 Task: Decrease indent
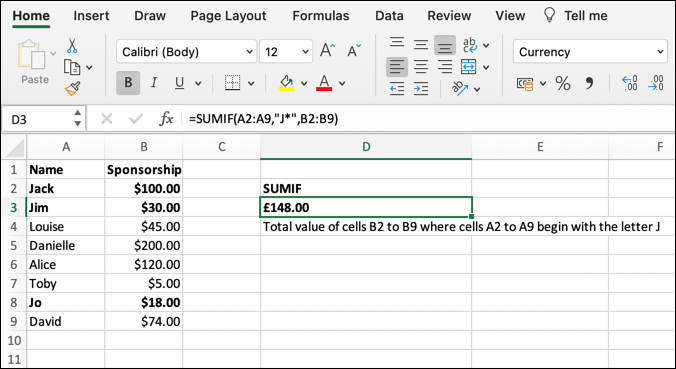click(397, 89)
